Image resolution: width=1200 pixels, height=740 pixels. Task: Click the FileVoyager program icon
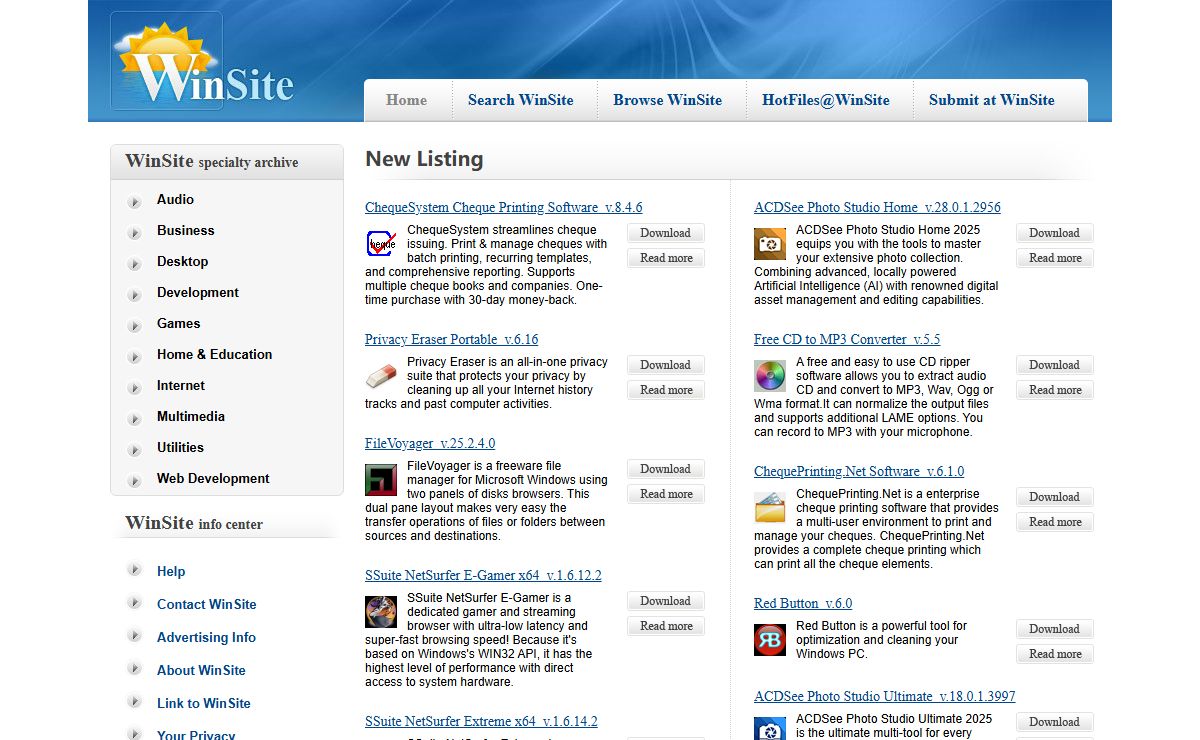point(381,479)
